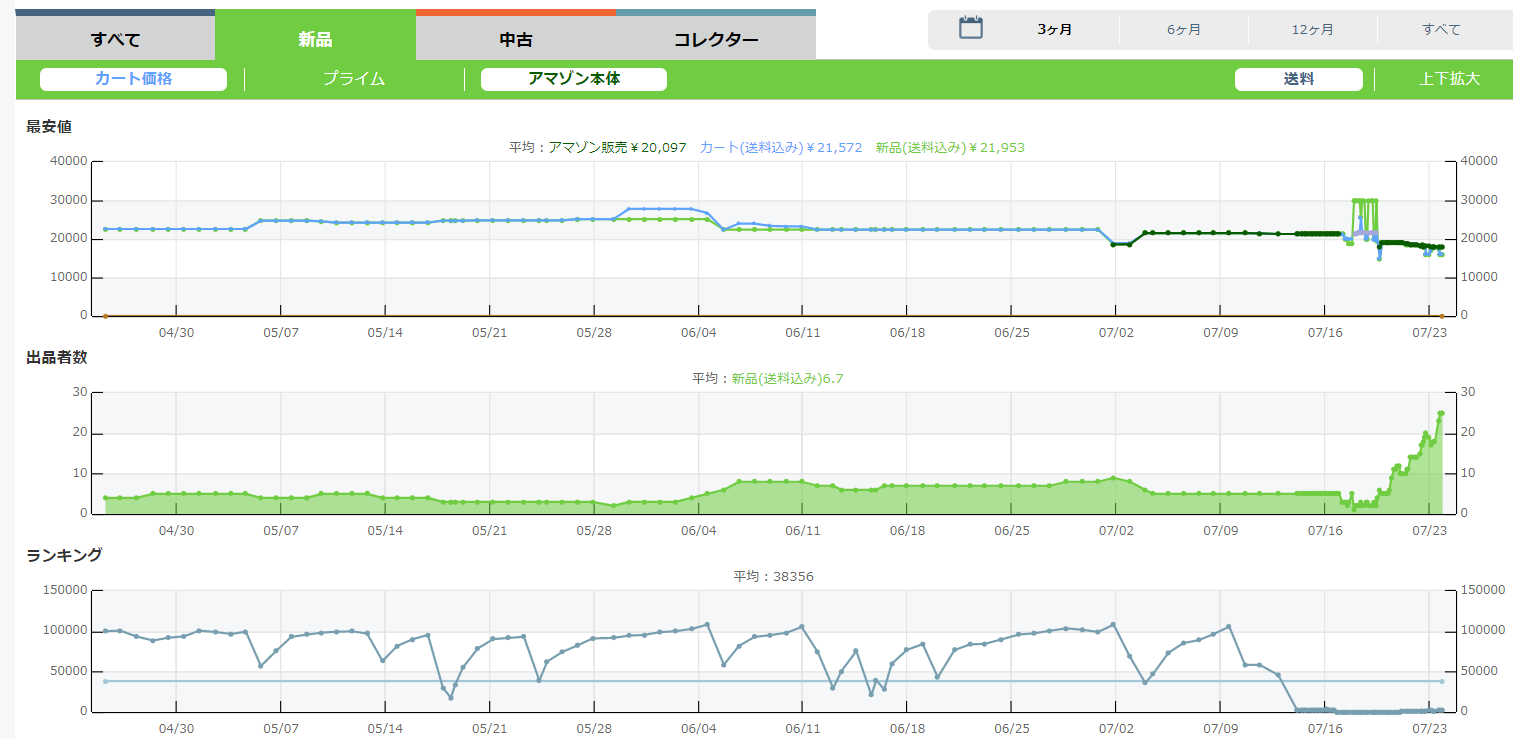1513x739 pixels.
Task: Click アマゾン販売 average legend label
Action: click(617, 147)
